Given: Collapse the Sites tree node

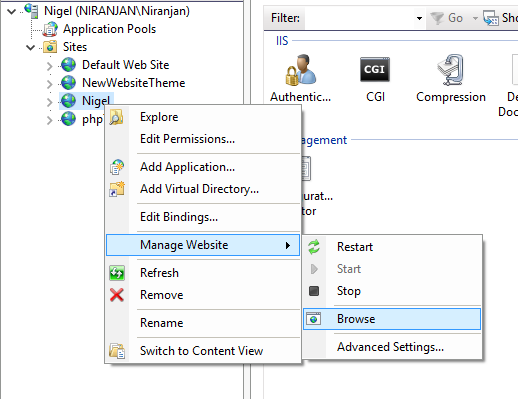Looking at the screenshot, I should coord(31,47).
